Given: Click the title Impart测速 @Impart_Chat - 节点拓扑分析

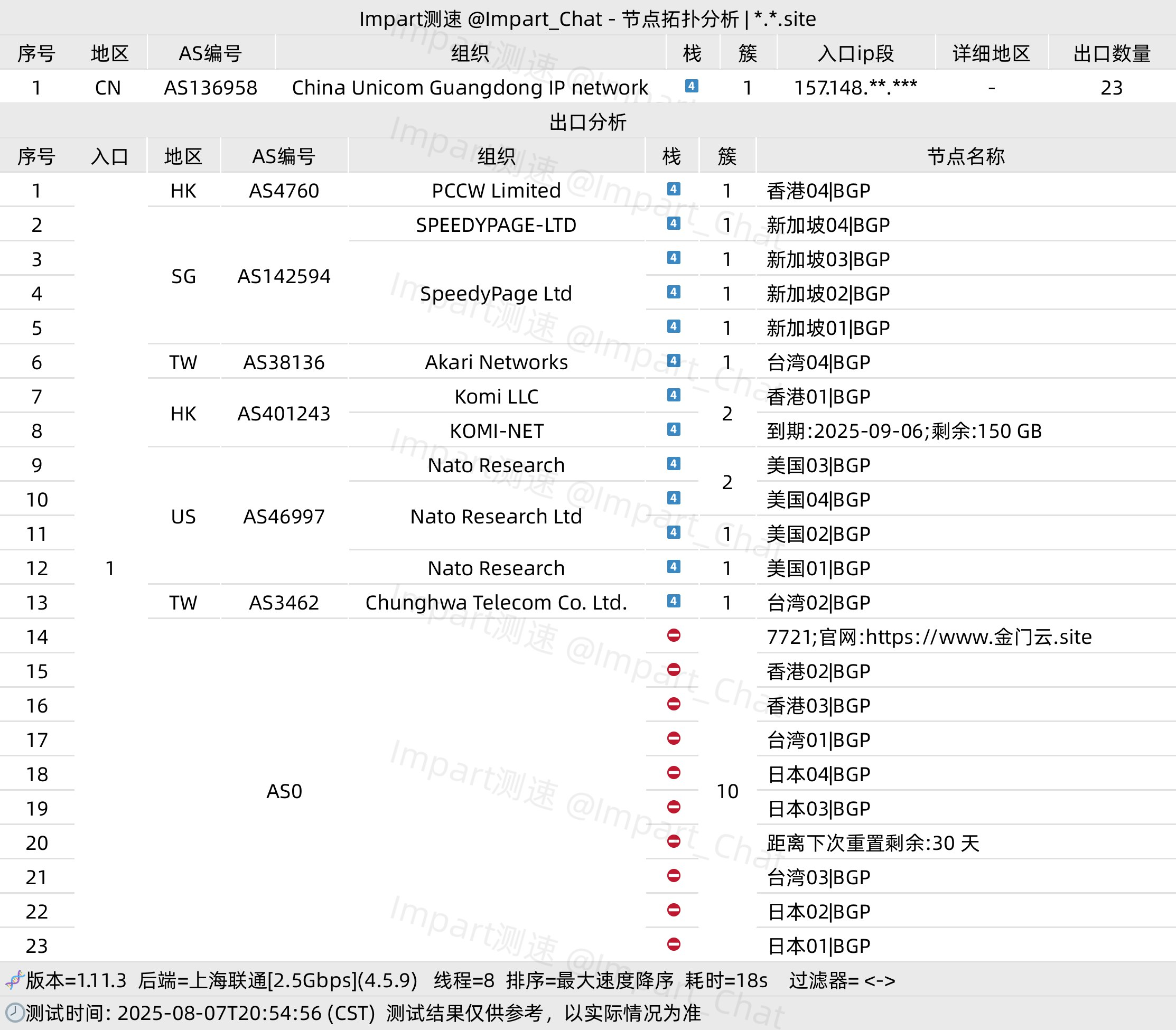Looking at the screenshot, I should 549,19.
